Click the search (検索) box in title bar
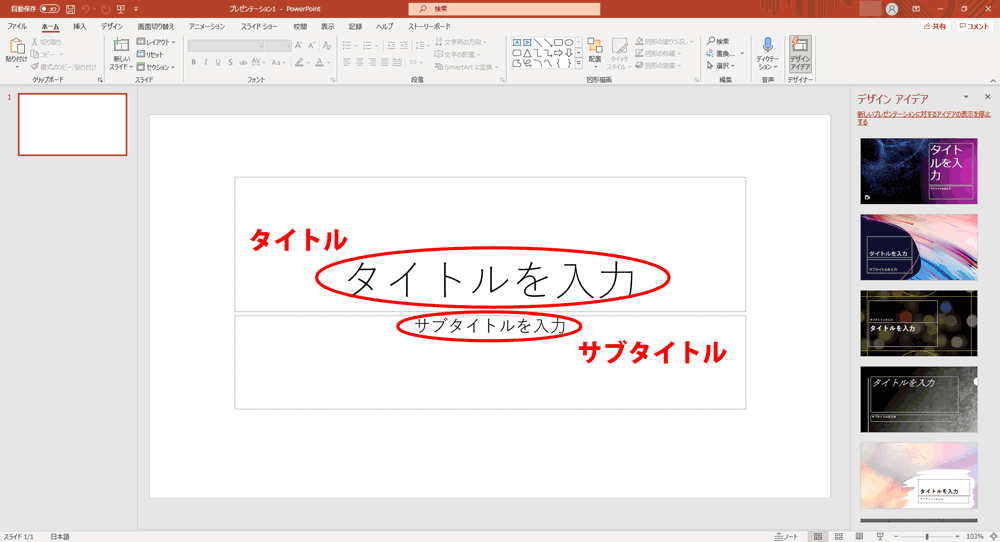Image resolution: width=1000 pixels, height=542 pixels. pos(504,9)
